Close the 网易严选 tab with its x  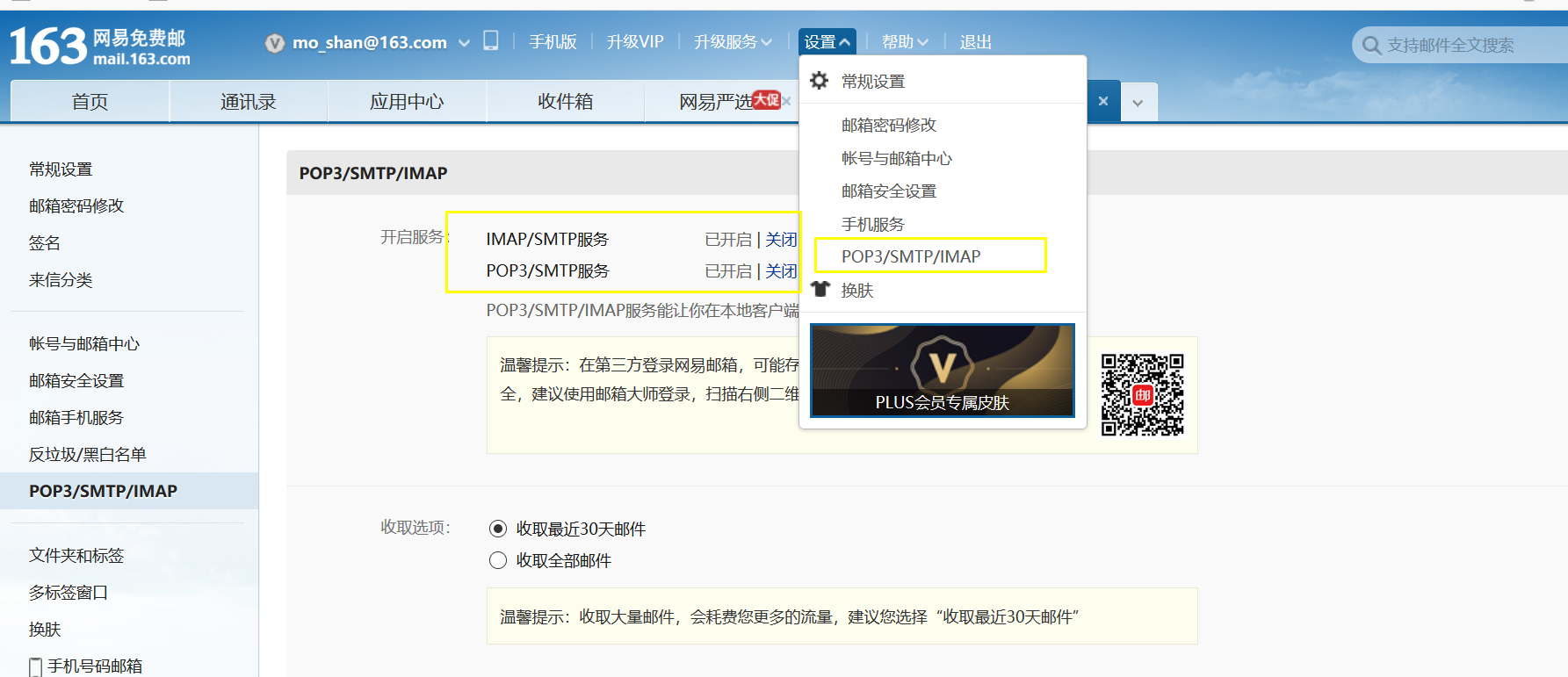pos(786,101)
